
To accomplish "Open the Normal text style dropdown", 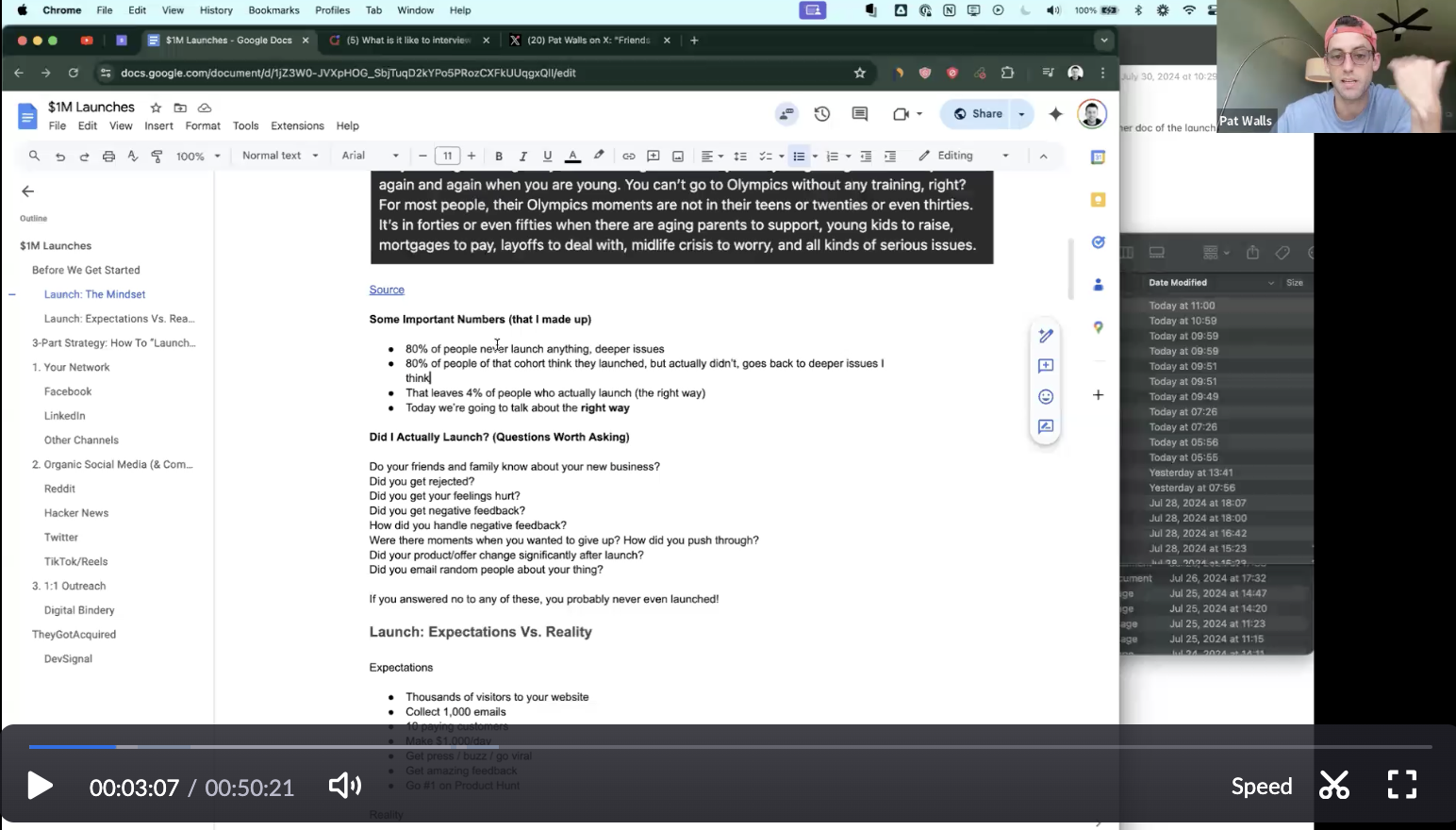I will coord(280,156).
